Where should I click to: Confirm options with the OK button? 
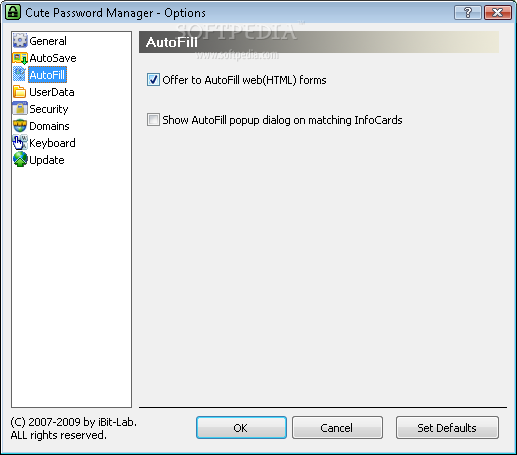(x=241, y=427)
